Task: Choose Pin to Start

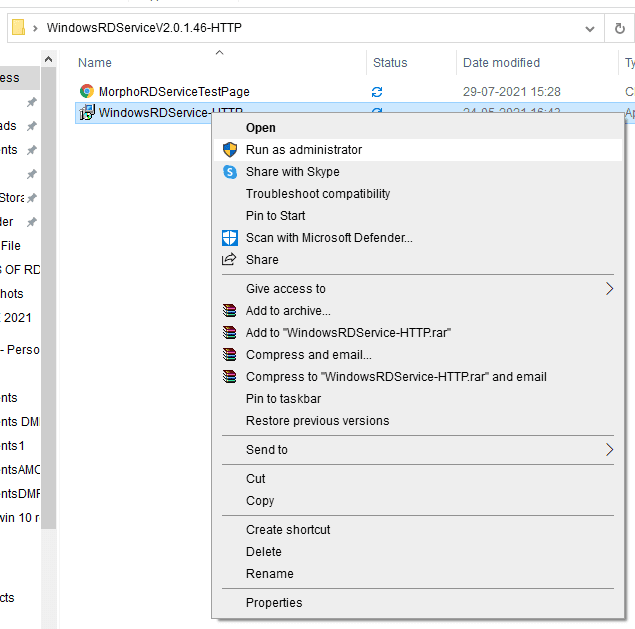Action: pos(418,215)
